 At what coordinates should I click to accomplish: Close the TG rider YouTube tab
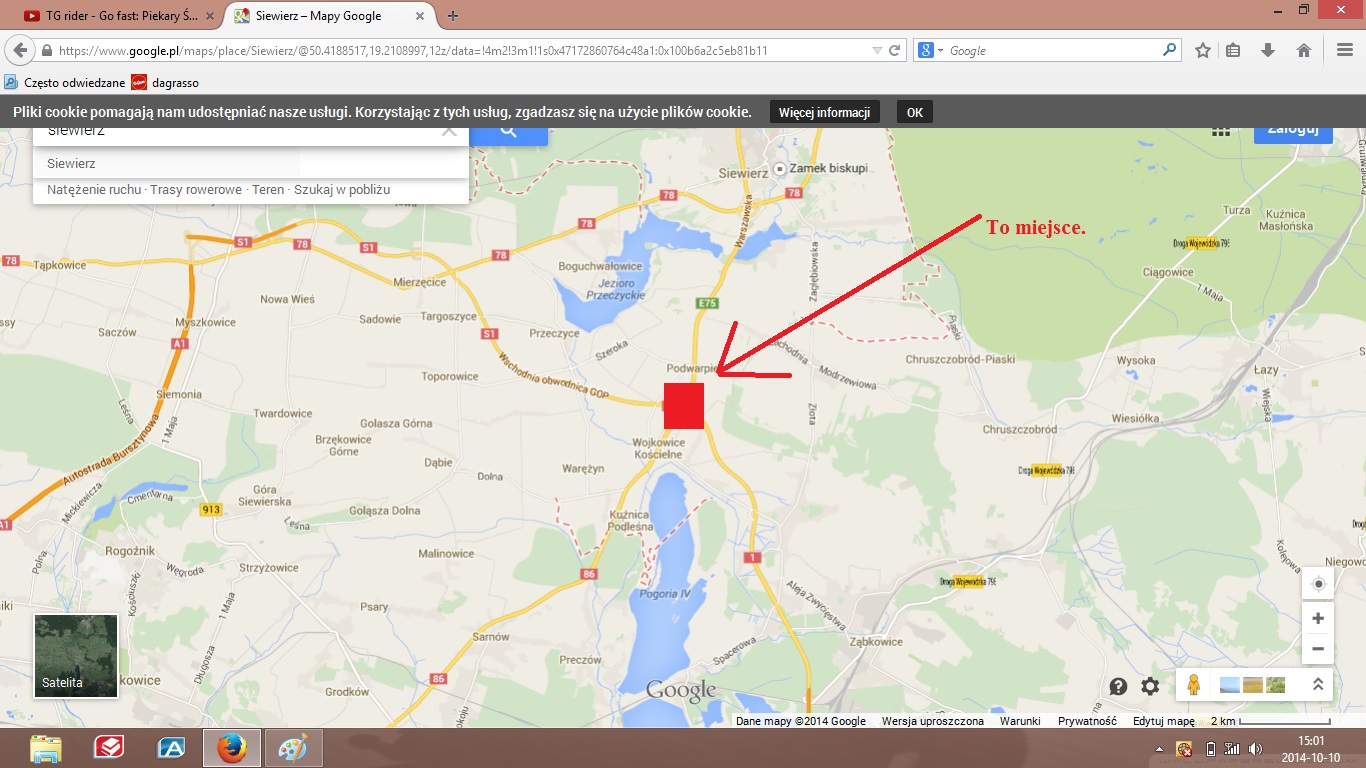(x=210, y=15)
